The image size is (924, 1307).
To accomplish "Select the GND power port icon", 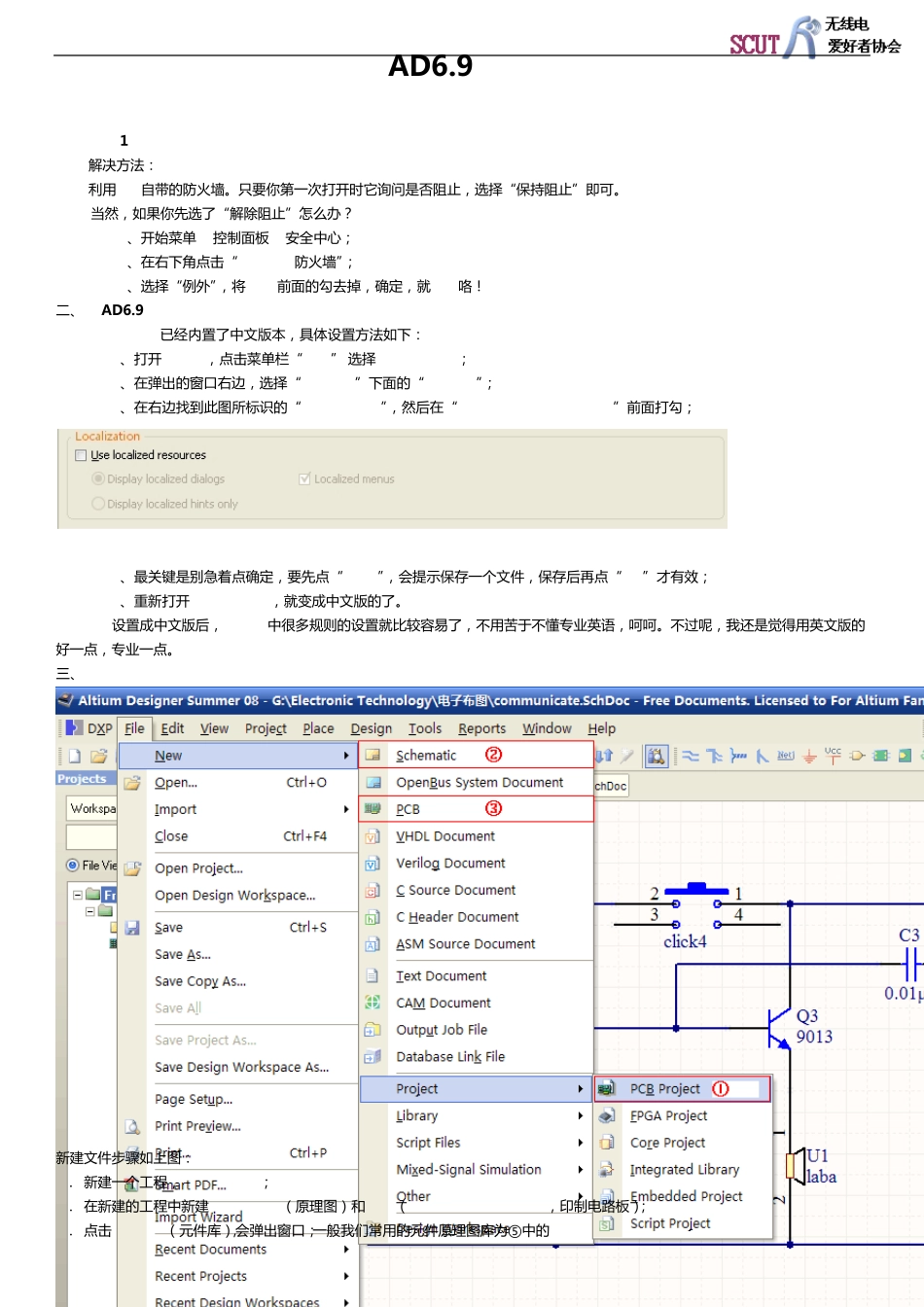I will tap(809, 756).
